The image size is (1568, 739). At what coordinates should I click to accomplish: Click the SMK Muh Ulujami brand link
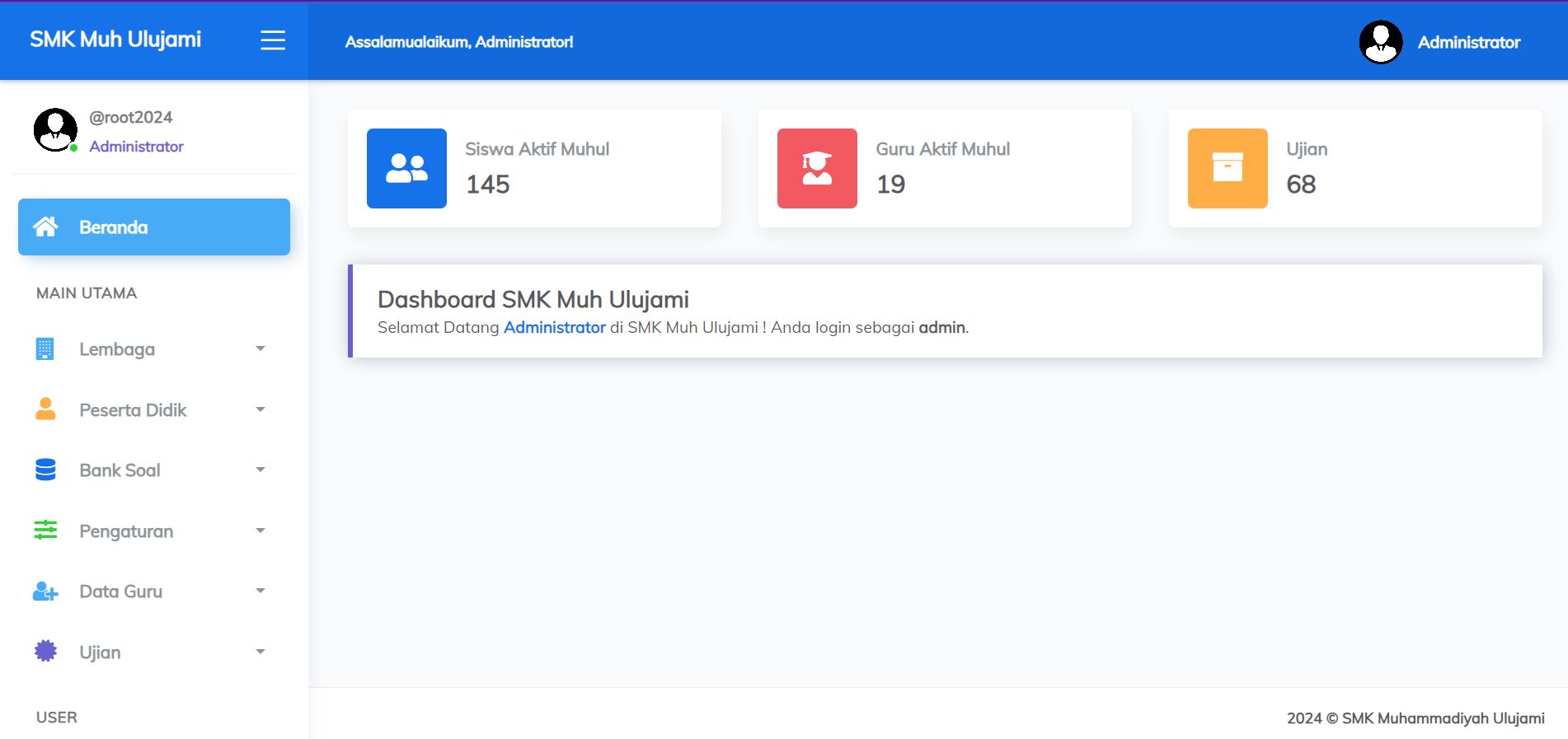click(x=115, y=40)
